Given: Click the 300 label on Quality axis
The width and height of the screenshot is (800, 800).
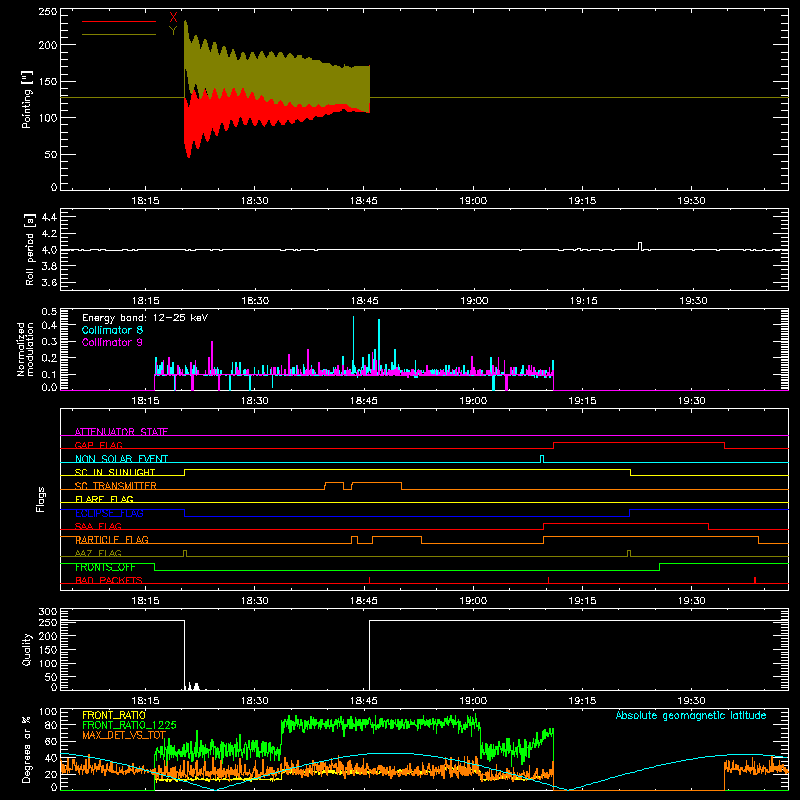Looking at the screenshot, I should pyautogui.click(x=48, y=612).
